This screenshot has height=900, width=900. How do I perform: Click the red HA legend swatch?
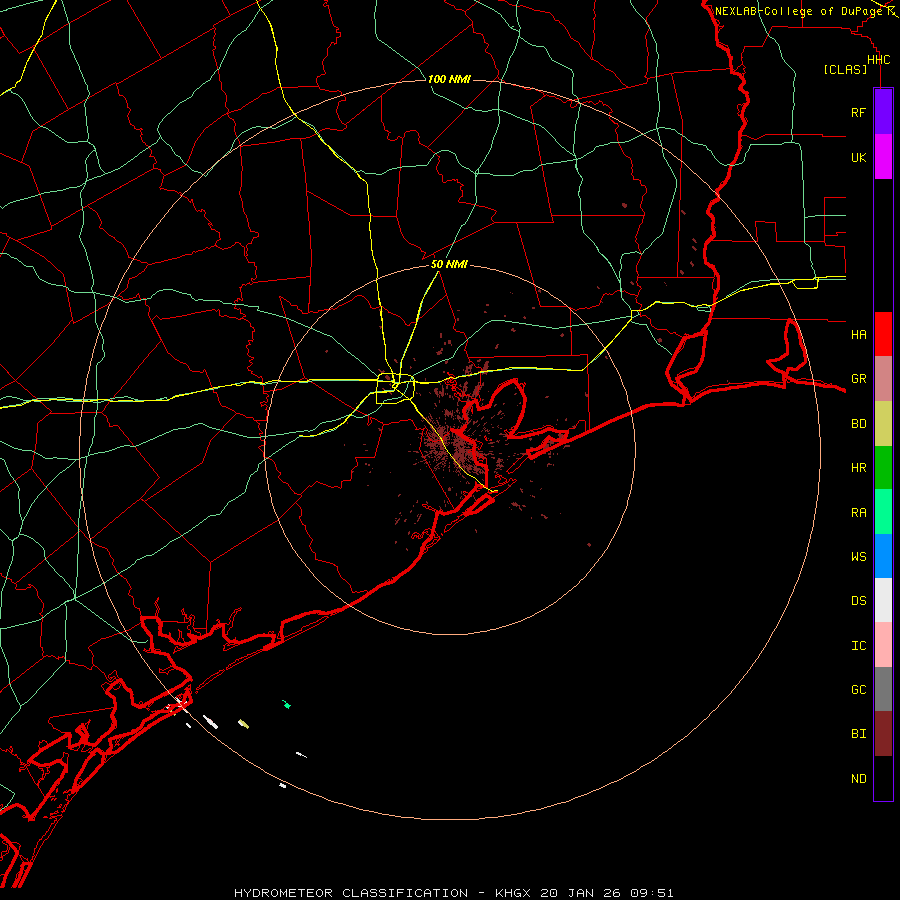pyautogui.click(x=883, y=334)
